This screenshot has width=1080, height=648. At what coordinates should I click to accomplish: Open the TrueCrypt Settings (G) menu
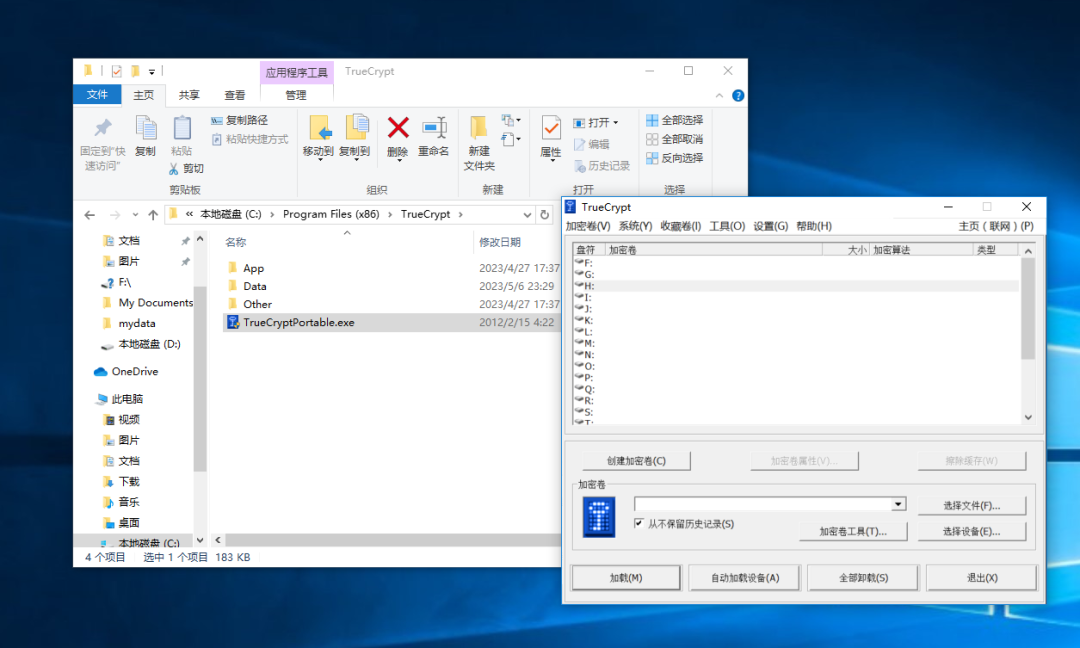770,226
